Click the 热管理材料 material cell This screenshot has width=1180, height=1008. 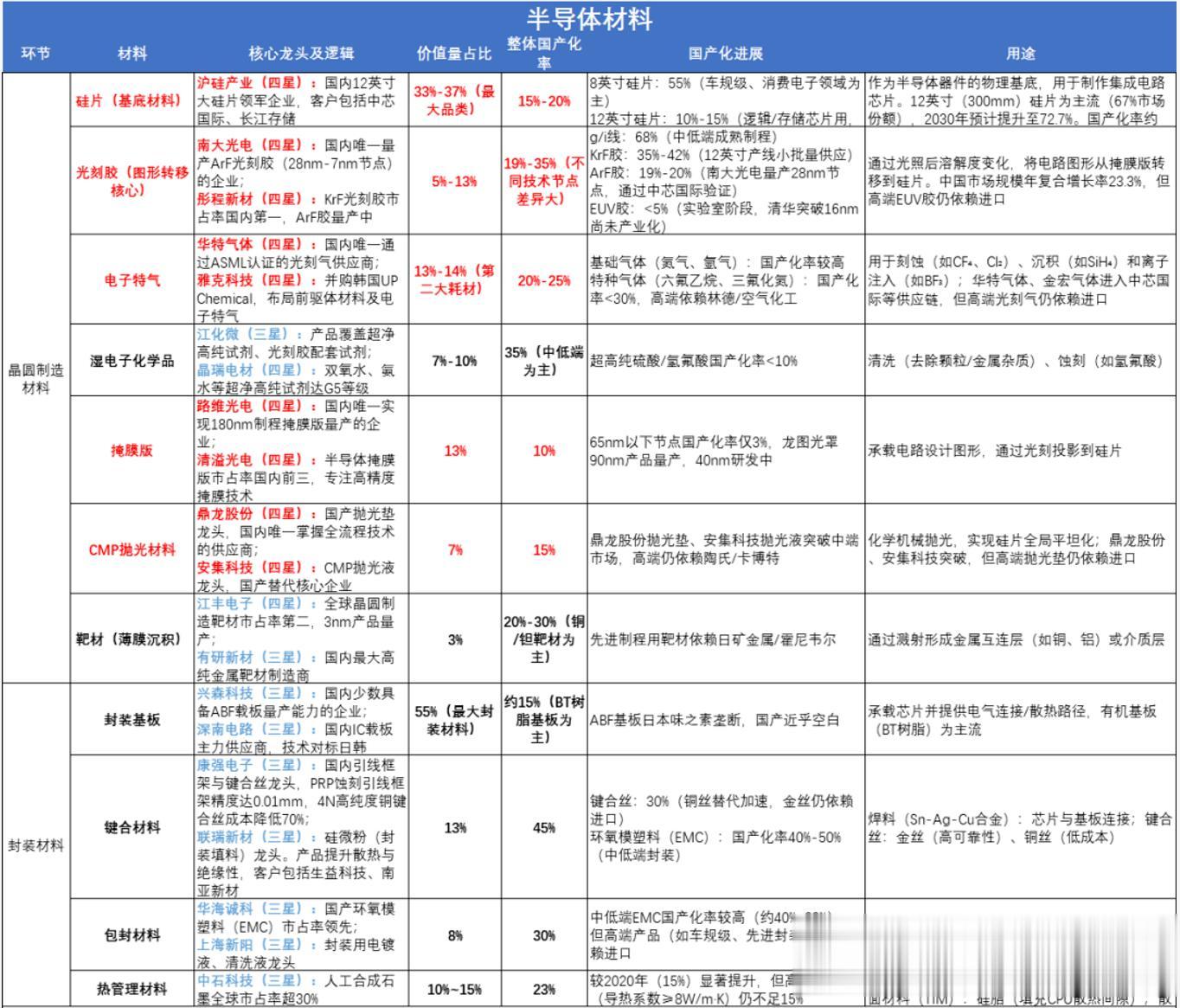[x=131, y=989]
